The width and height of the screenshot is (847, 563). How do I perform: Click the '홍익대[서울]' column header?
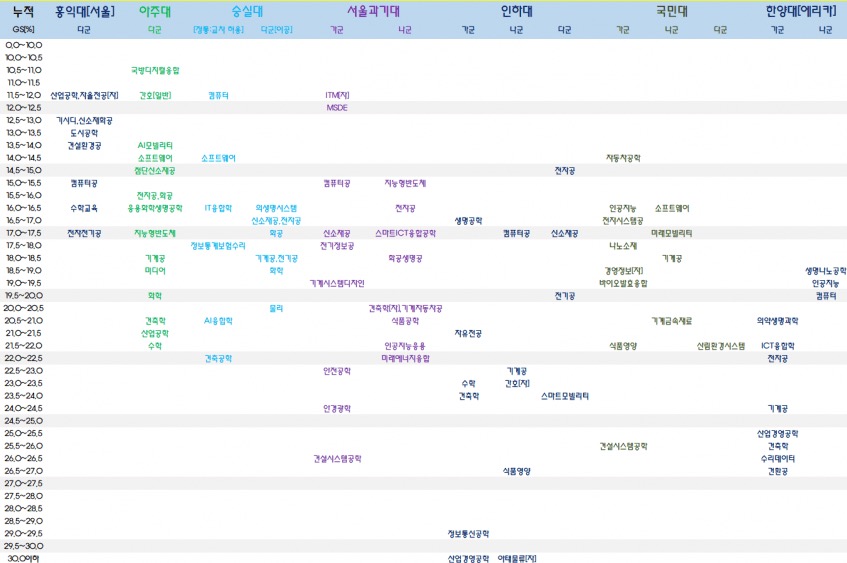coord(85,11)
